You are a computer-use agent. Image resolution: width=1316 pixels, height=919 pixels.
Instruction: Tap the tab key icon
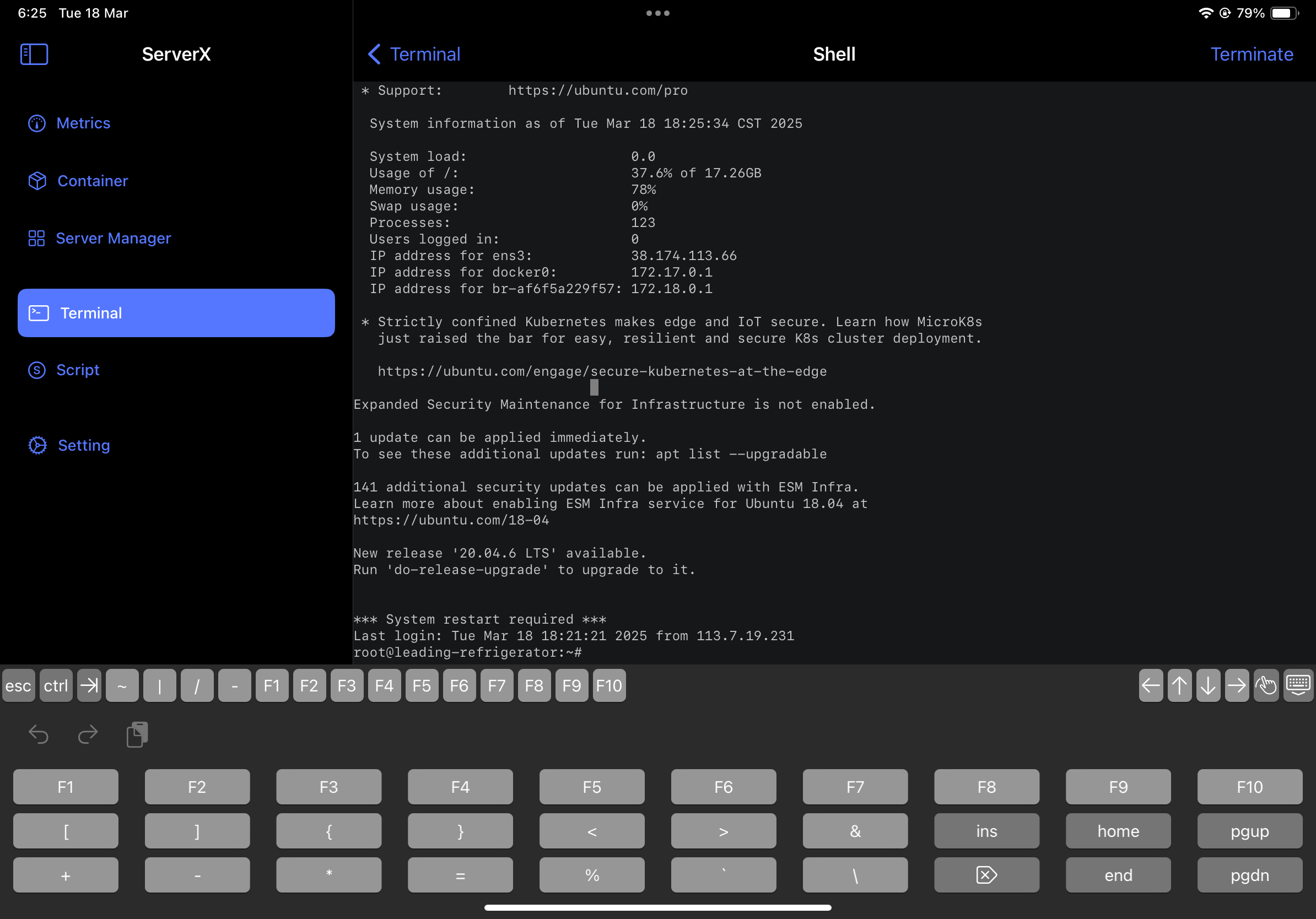(89, 685)
